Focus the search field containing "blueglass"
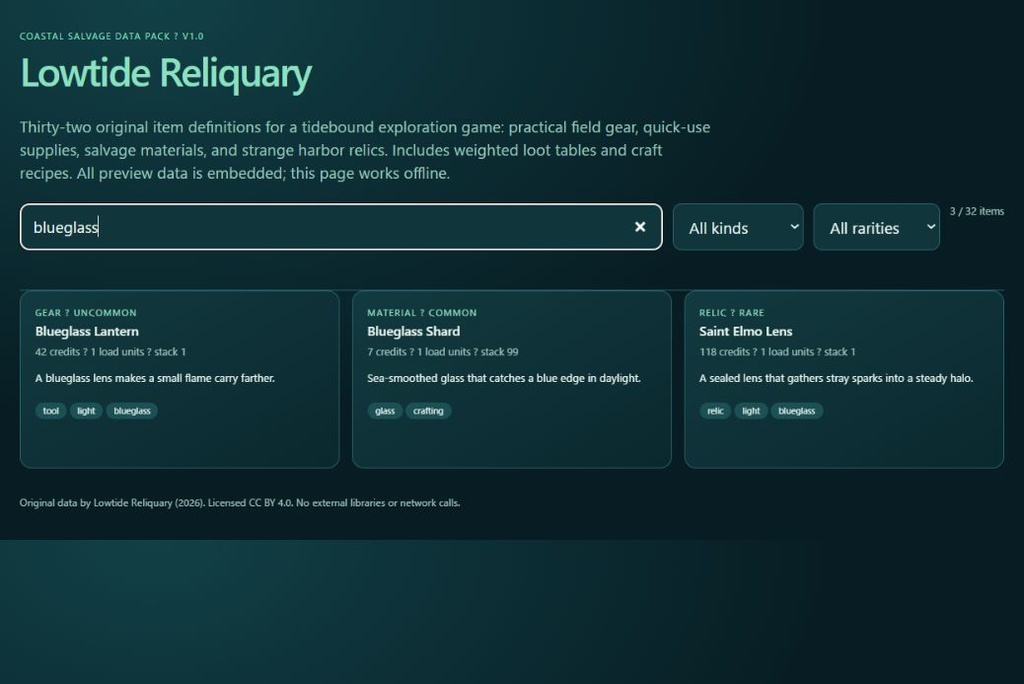Viewport: 1024px width, 684px height. [x=341, y=227]
